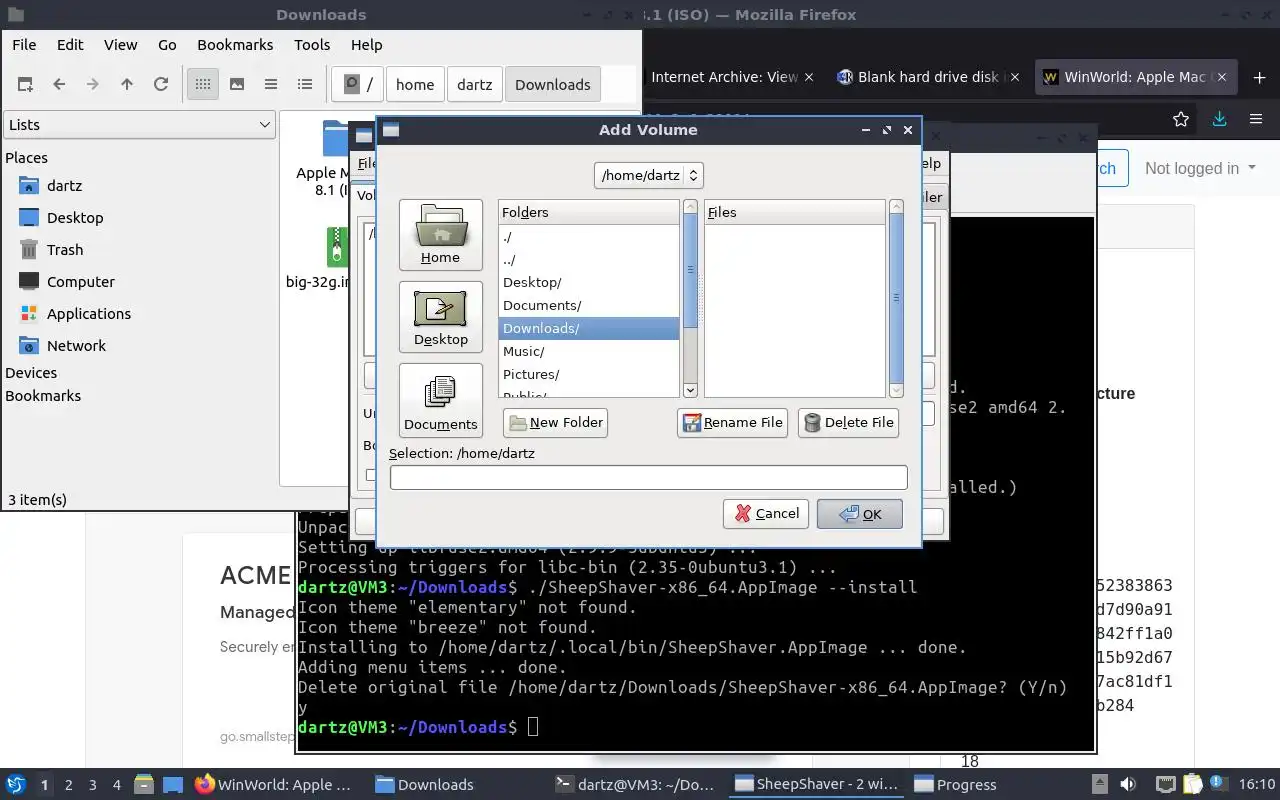Open the View menu in file manager
The width and height of the screenshot is (1280, 800).
(121, 44)
